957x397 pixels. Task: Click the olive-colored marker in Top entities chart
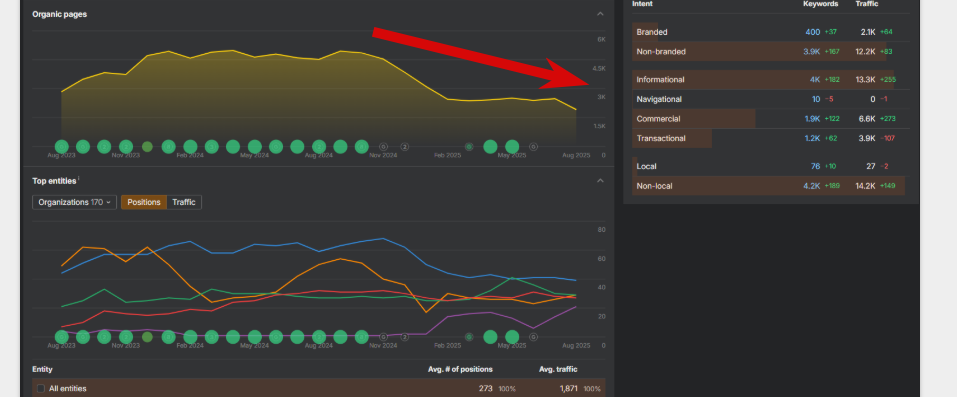click(147, 337)
